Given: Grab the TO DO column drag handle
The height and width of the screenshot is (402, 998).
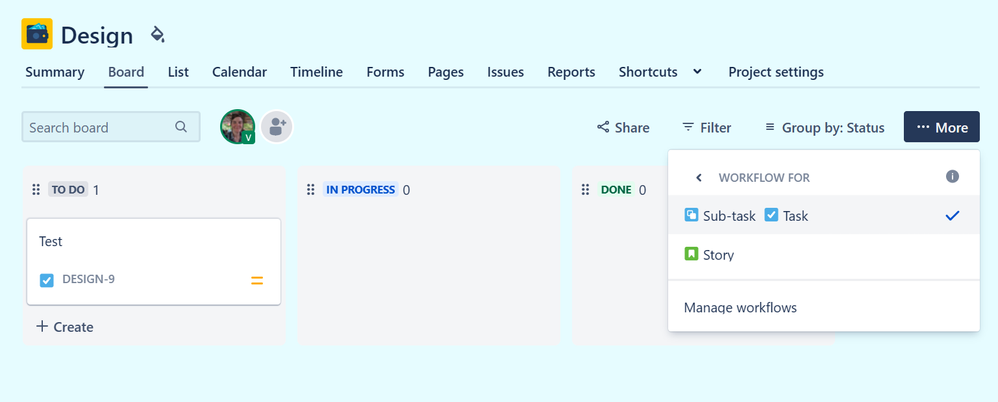Looking at the screenshot, I should pos(36,190).
